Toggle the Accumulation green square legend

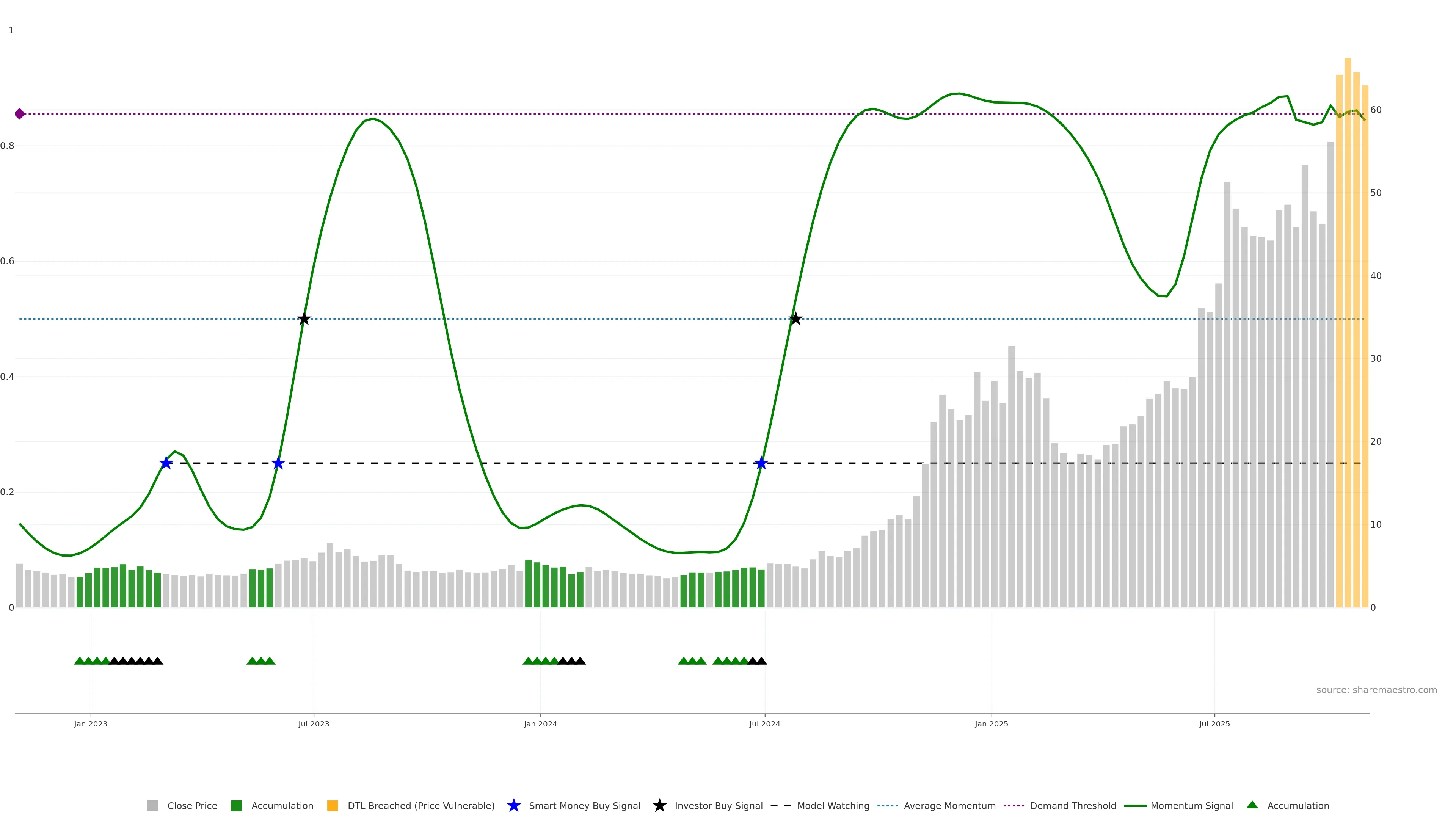(x=236, y=805)
